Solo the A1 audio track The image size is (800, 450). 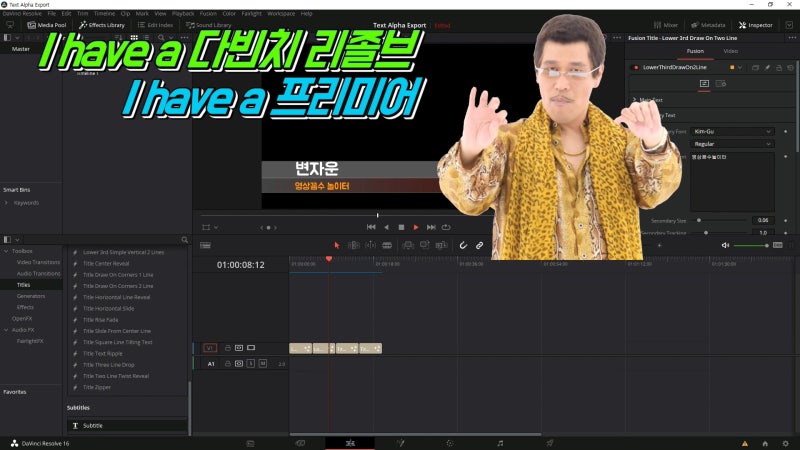(251, 363)
